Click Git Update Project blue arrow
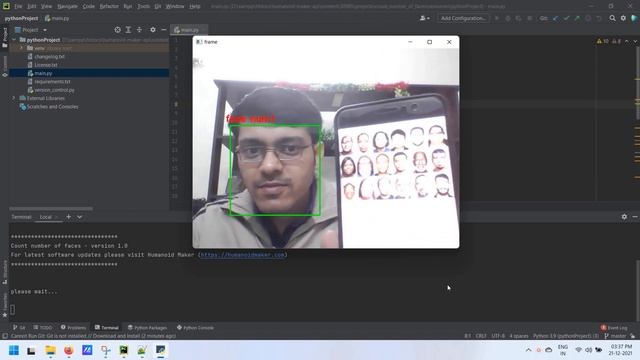 point(556,18)
